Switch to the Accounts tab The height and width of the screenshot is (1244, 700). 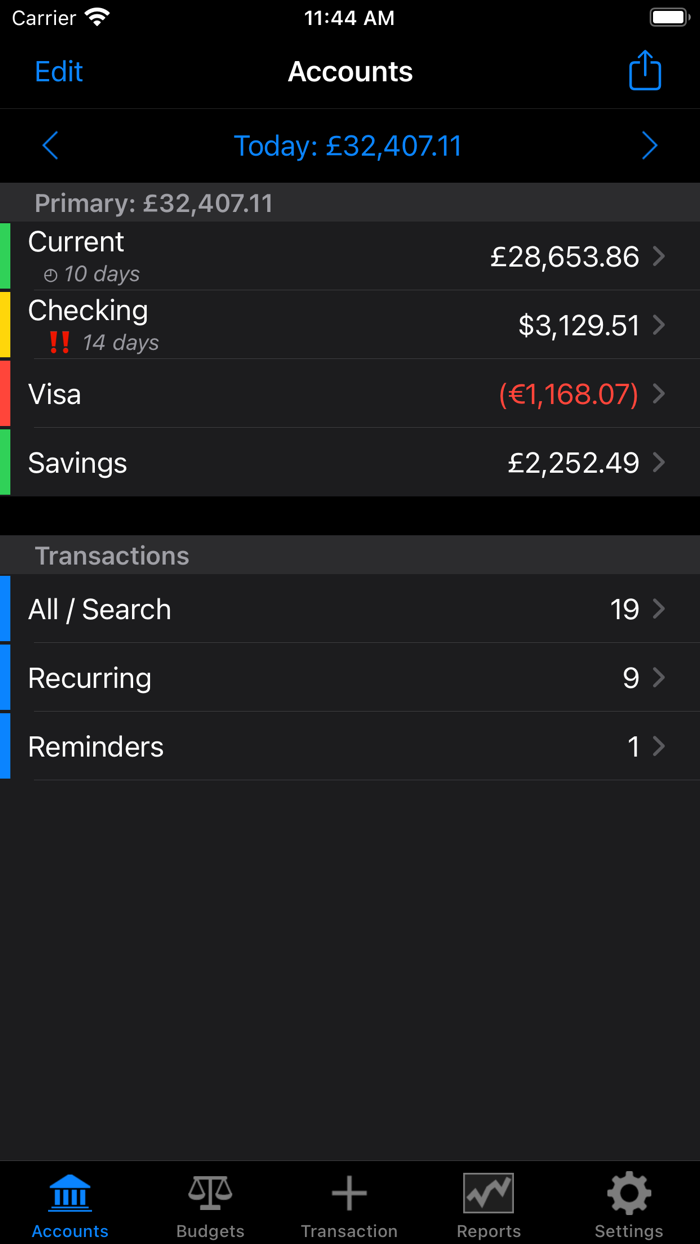pyautogui.click(x=69, y=1203)
